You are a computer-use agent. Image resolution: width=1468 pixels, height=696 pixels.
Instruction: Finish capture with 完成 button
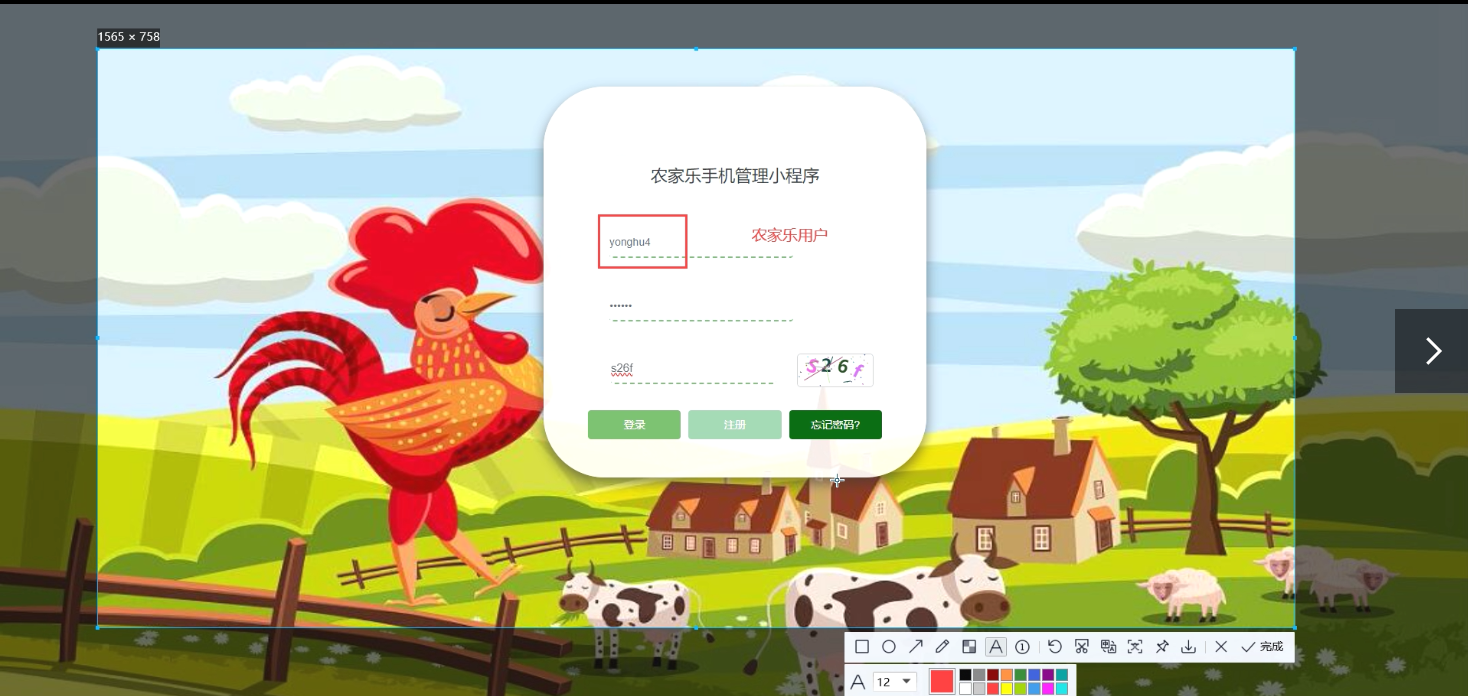point(1262,647)
